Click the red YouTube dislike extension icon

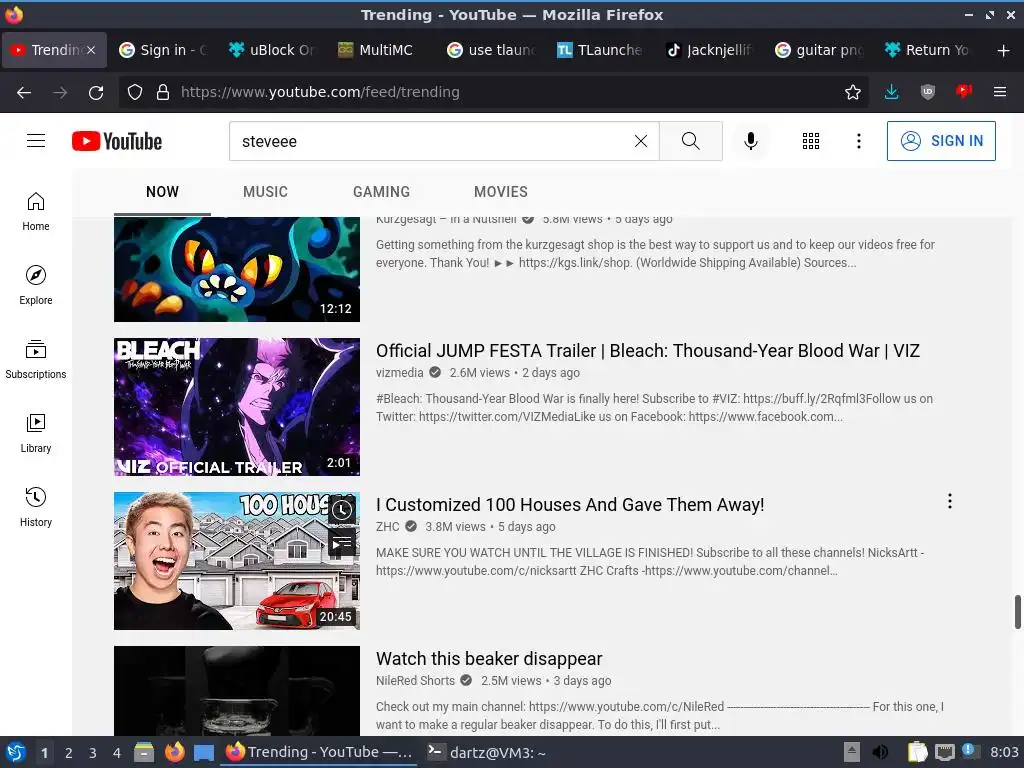pos(964,92)
